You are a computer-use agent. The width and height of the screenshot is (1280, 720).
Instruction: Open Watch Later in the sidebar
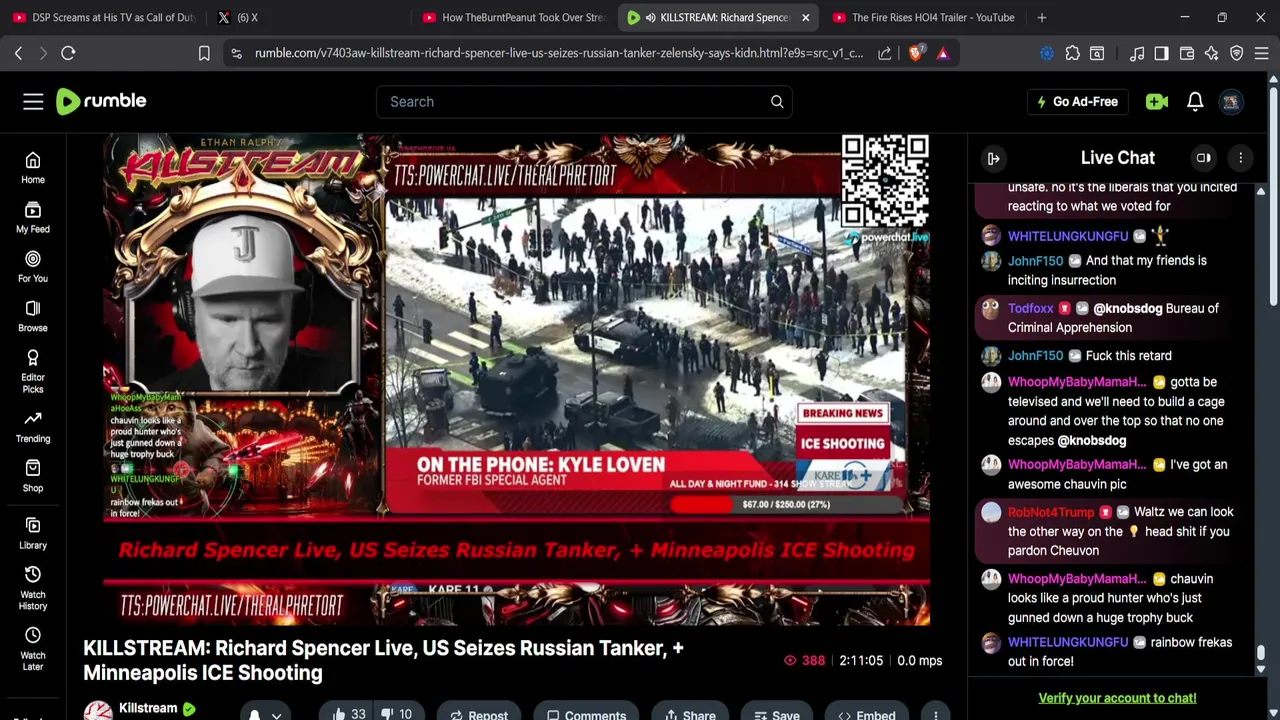pyautogui.click(x=33, y=649)
